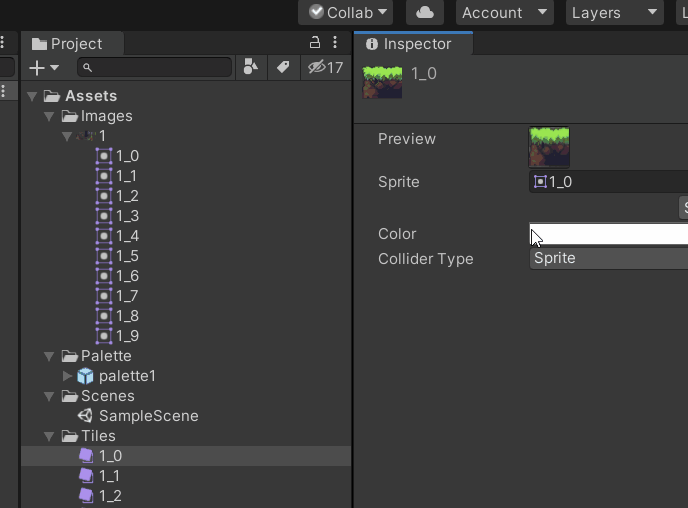Select the palette1 prefab cube icon

tap(86, 376)
